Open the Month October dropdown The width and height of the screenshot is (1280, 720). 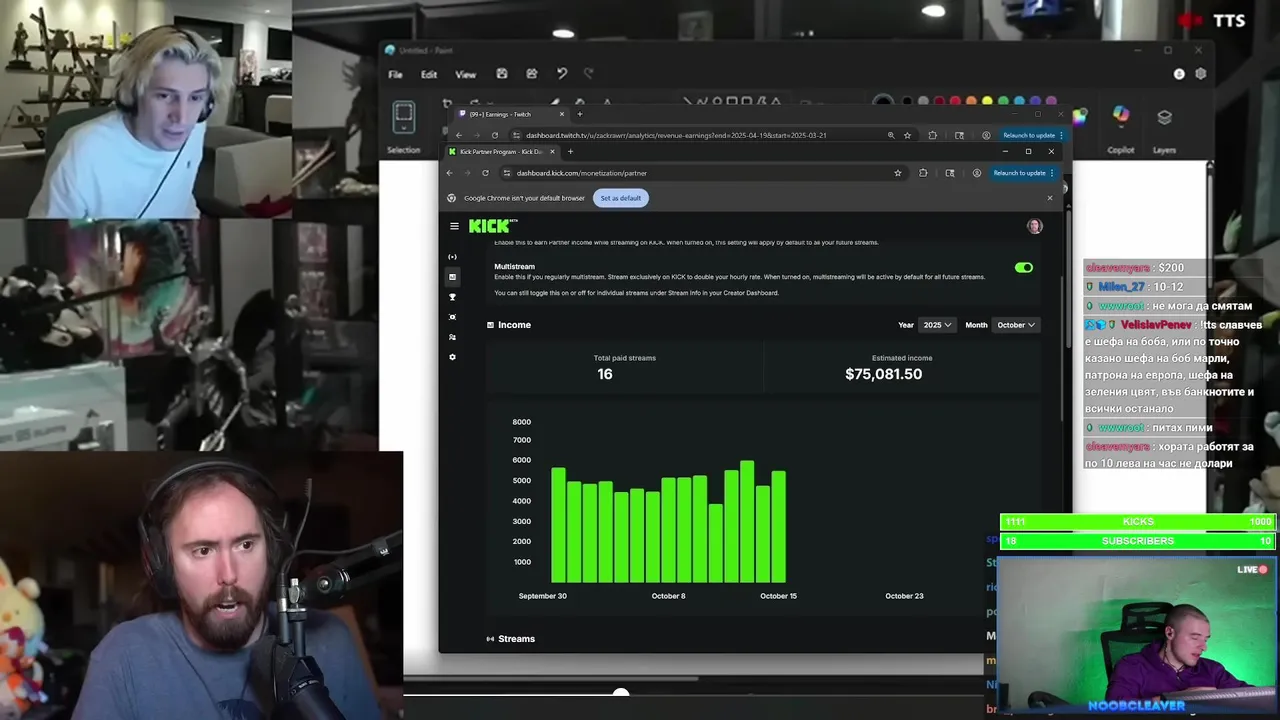coord(1016,325)
